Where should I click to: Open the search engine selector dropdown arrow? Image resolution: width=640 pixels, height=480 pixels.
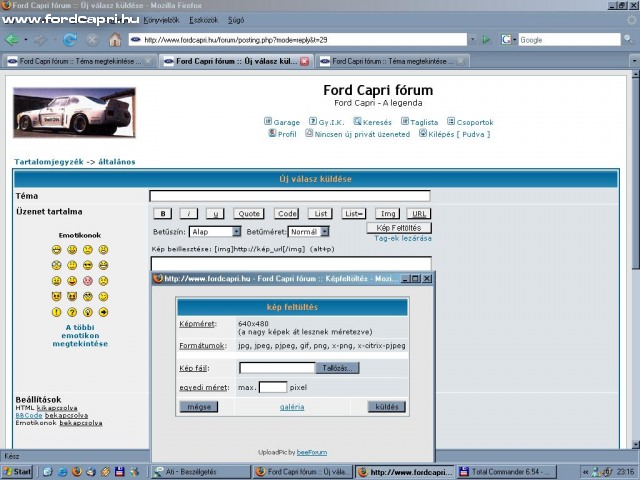(514, 40)
